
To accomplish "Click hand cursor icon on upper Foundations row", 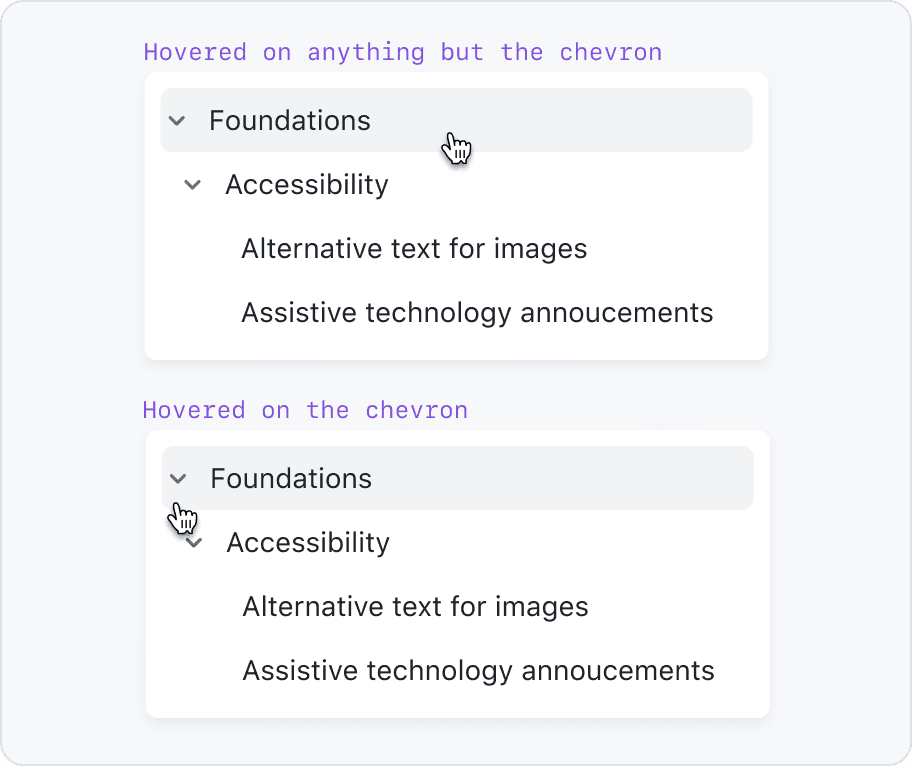I will click(456, 149).
